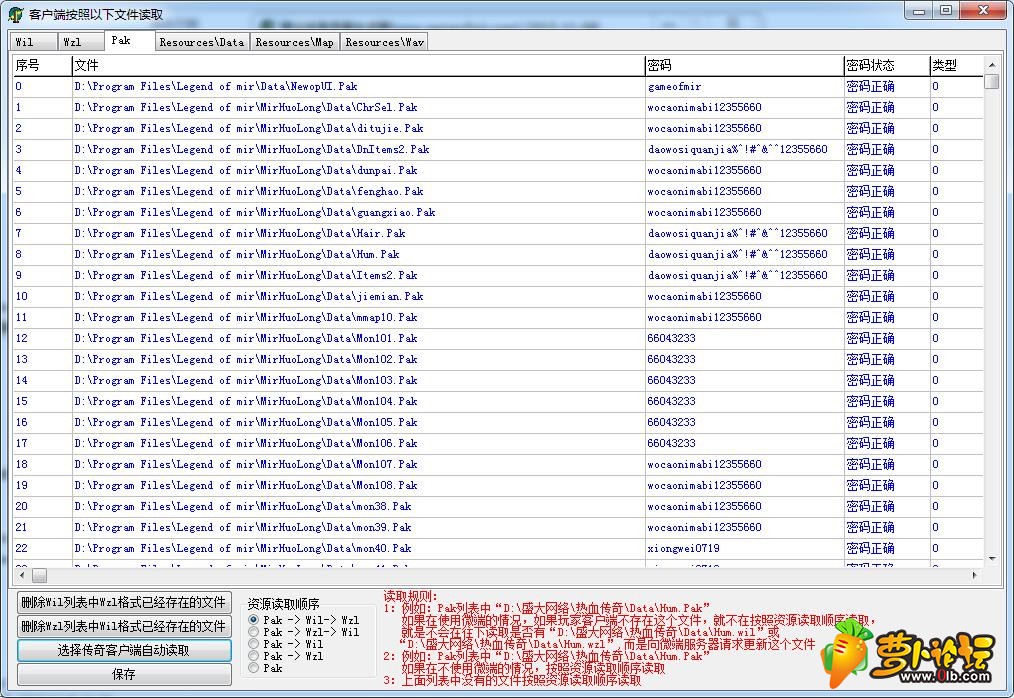
Task: Click the 密码 column header
Action: [x=744, y=65]
